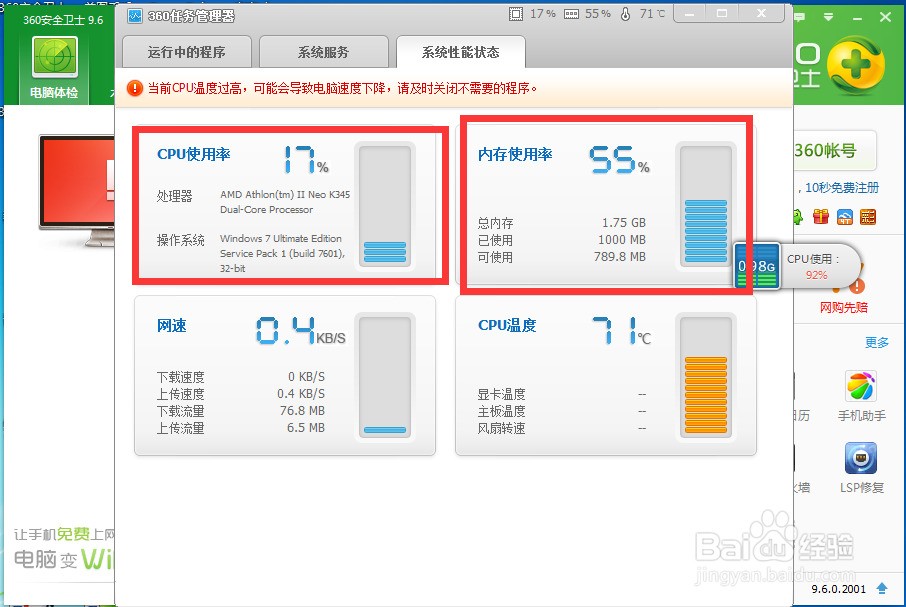Click the CPU使用率 heading
This screenshot has height=607, width=906.
(194, 154)
